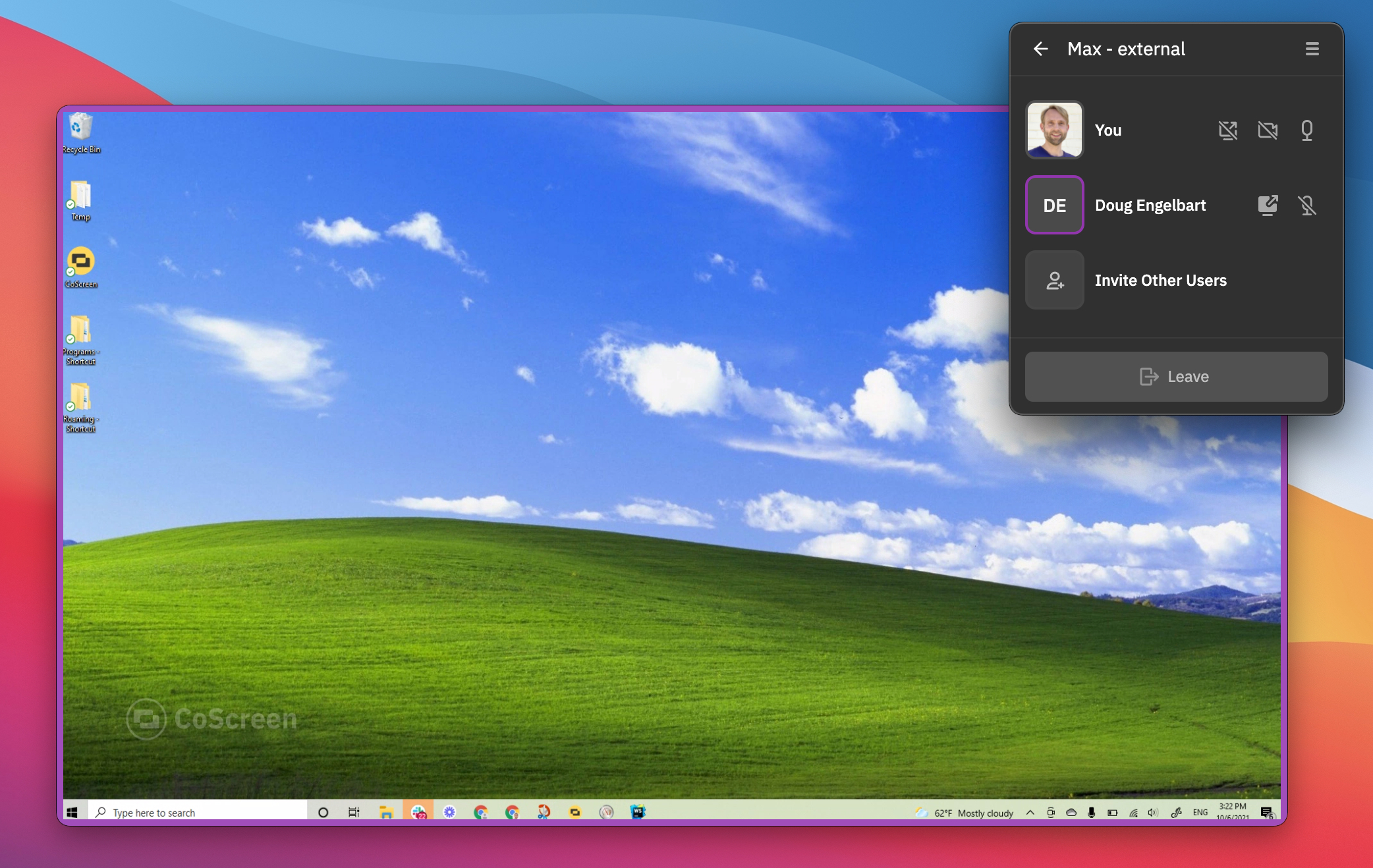
Task: Click the Doug Engelbart name
Action: [1150, 205]
